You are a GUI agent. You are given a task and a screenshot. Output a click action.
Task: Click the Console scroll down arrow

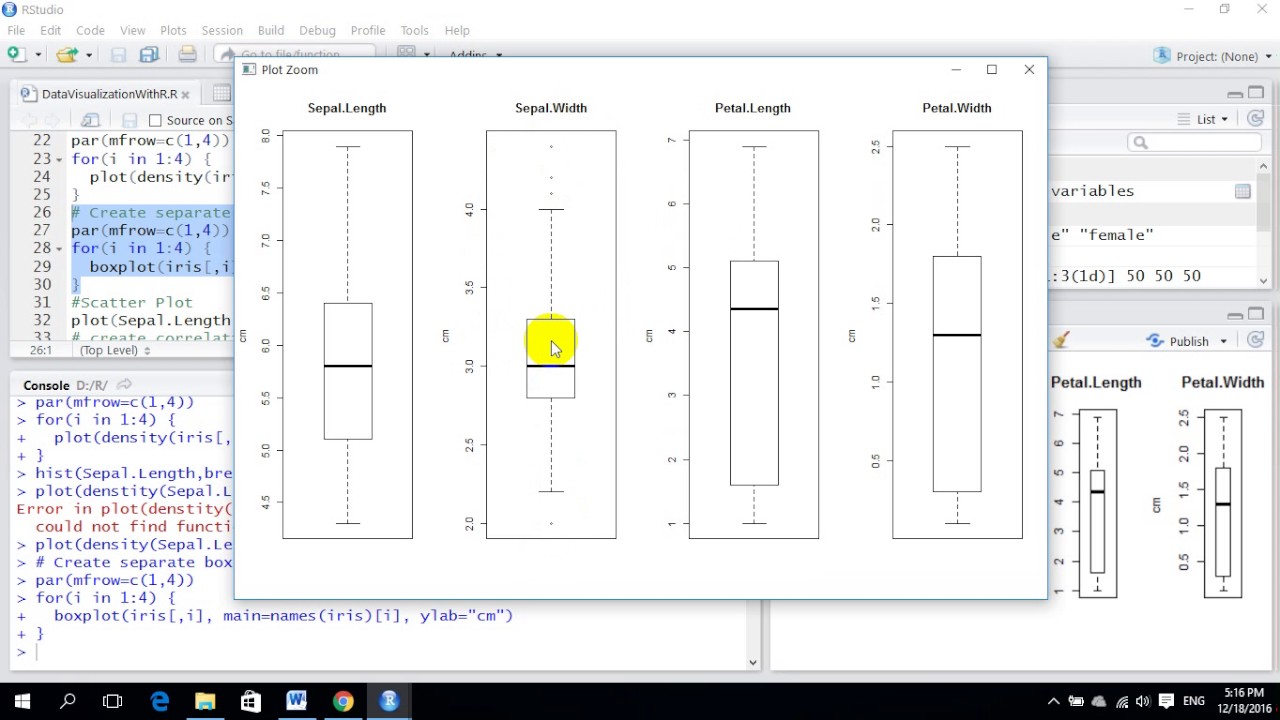pos(753,661)
